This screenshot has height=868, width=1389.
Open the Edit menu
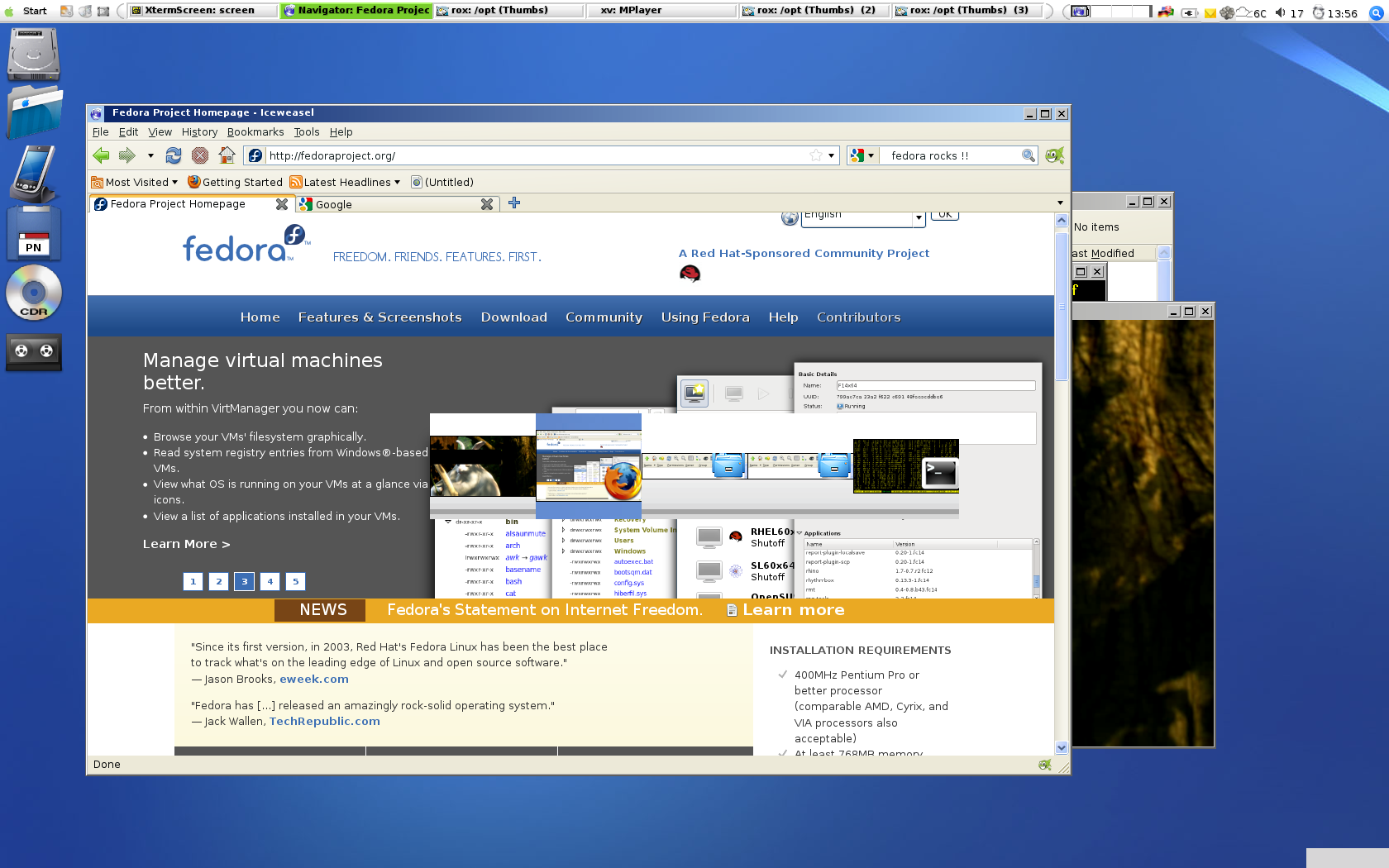pos(128,132)
